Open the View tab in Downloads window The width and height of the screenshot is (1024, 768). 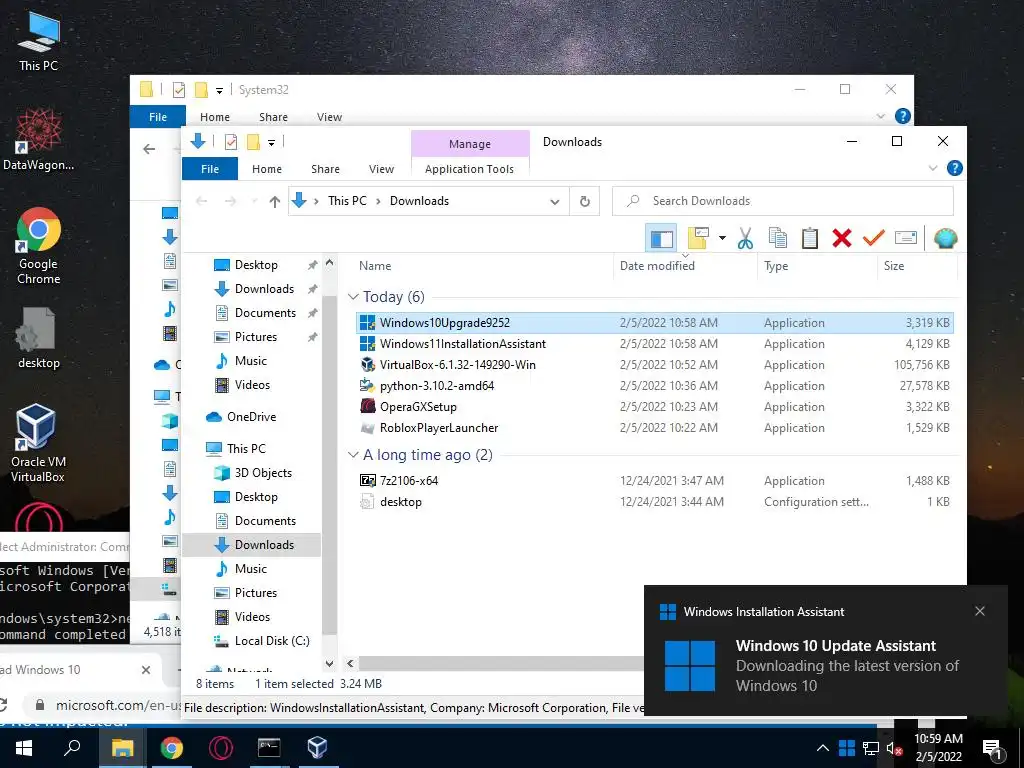click(x=381, y=168)
